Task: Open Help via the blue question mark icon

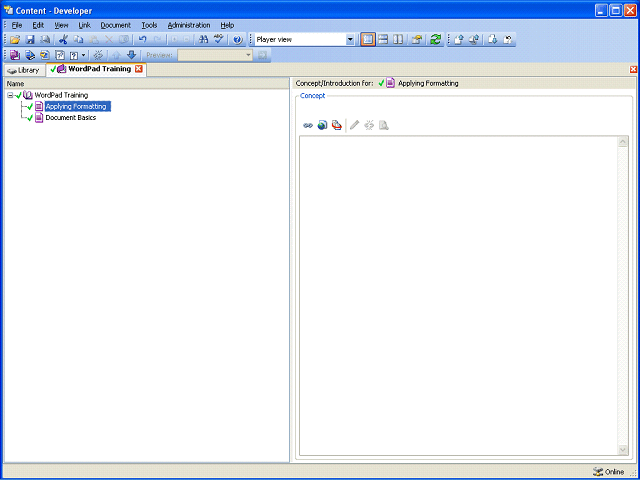Action: (238, 40)
